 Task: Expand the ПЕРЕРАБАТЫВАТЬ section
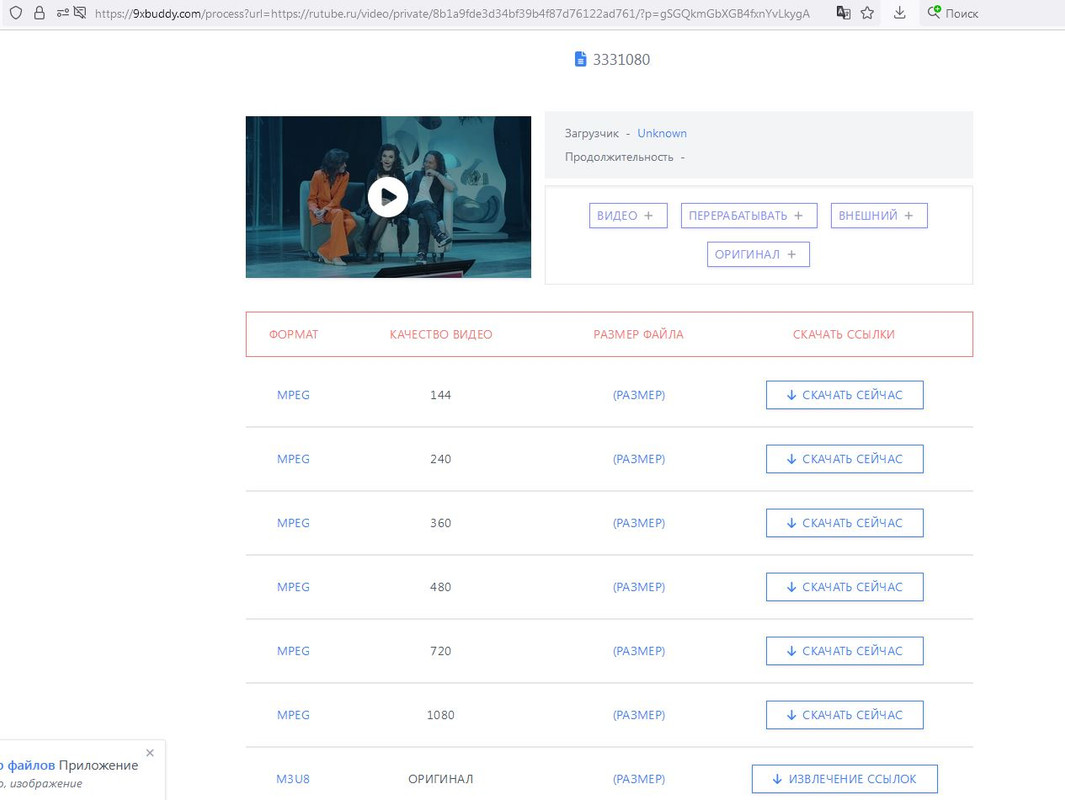click(749, 215)
